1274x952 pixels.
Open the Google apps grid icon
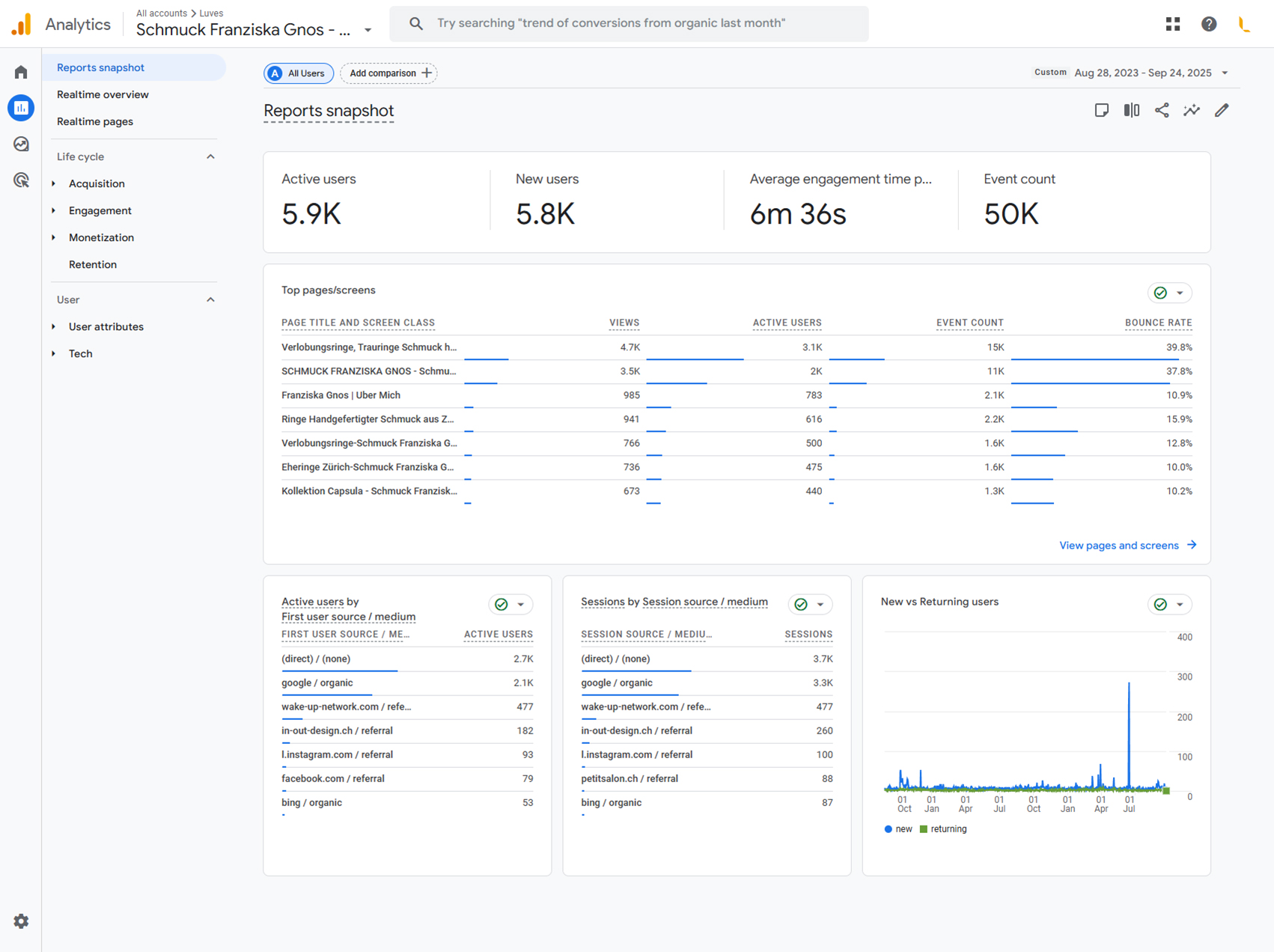pos(1173,24)
